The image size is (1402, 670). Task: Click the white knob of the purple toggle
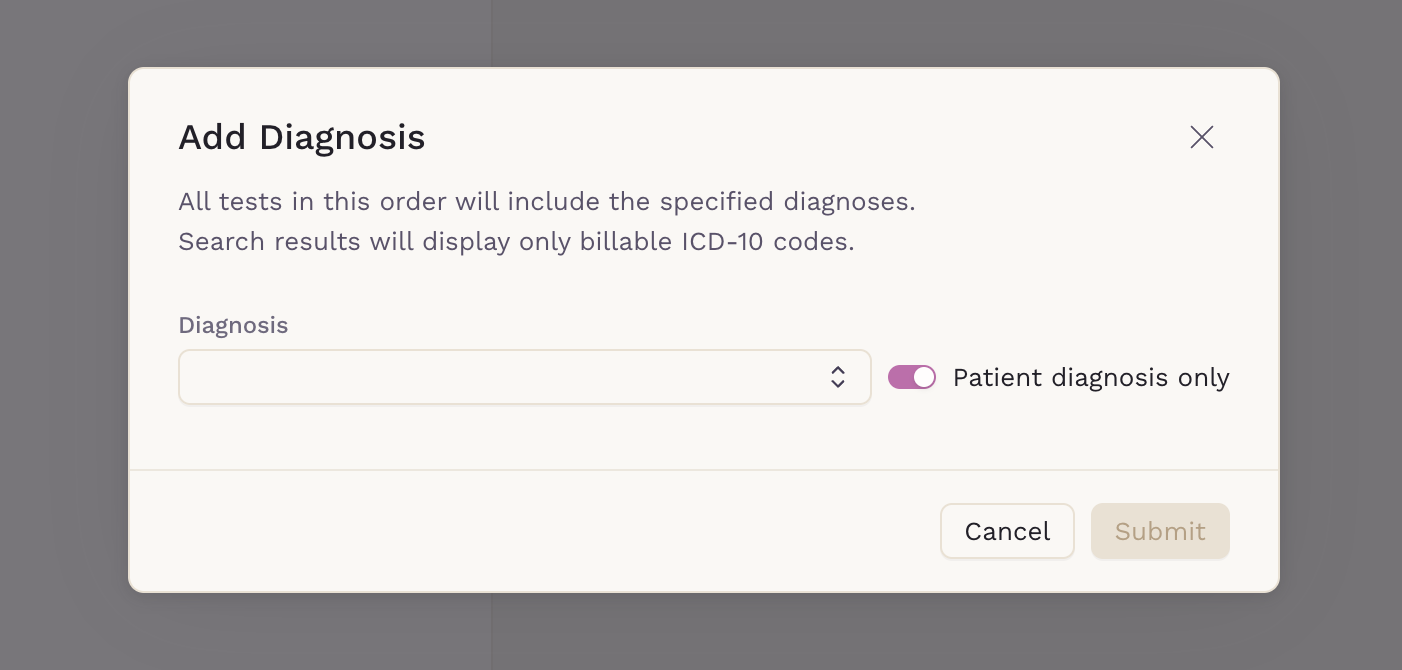click(924, 377)
